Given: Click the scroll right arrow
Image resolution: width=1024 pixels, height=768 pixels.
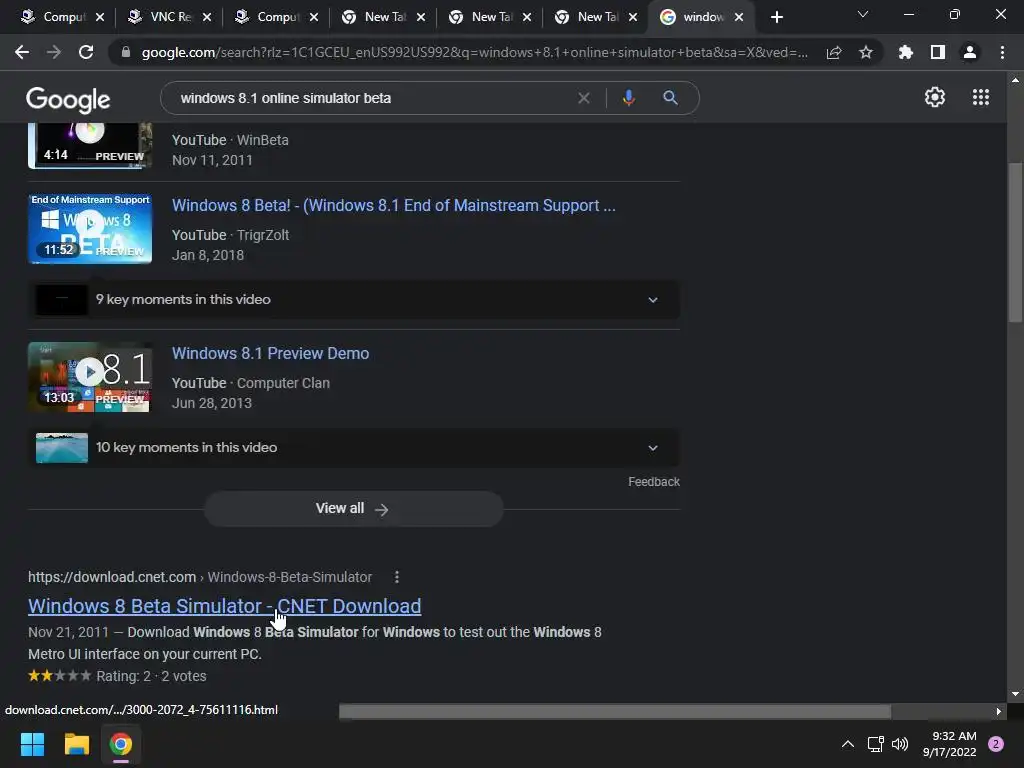Looking at the screenshot, I should pos(998,711).
